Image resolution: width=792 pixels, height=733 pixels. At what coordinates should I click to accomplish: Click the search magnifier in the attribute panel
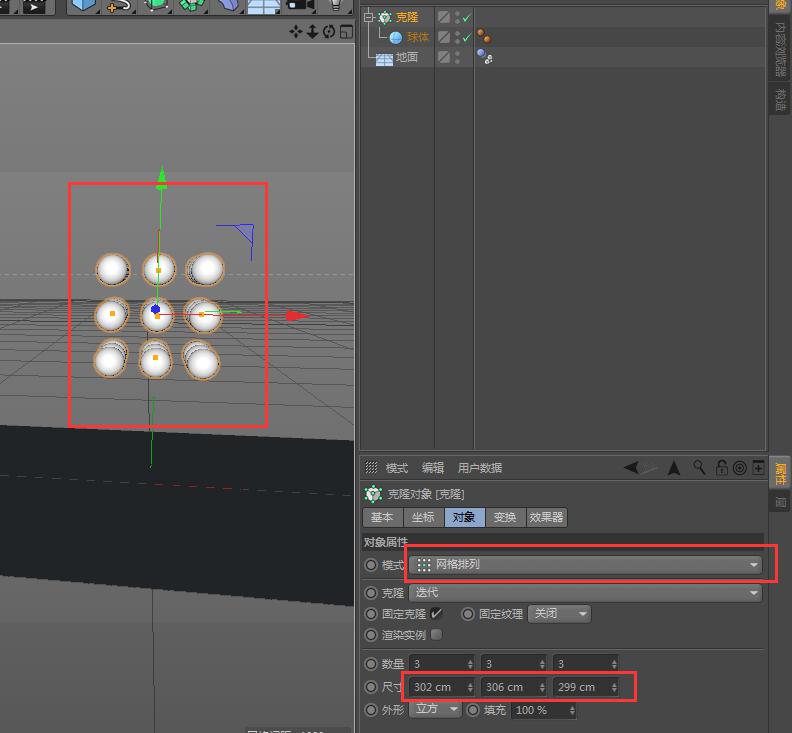point(699,467)
